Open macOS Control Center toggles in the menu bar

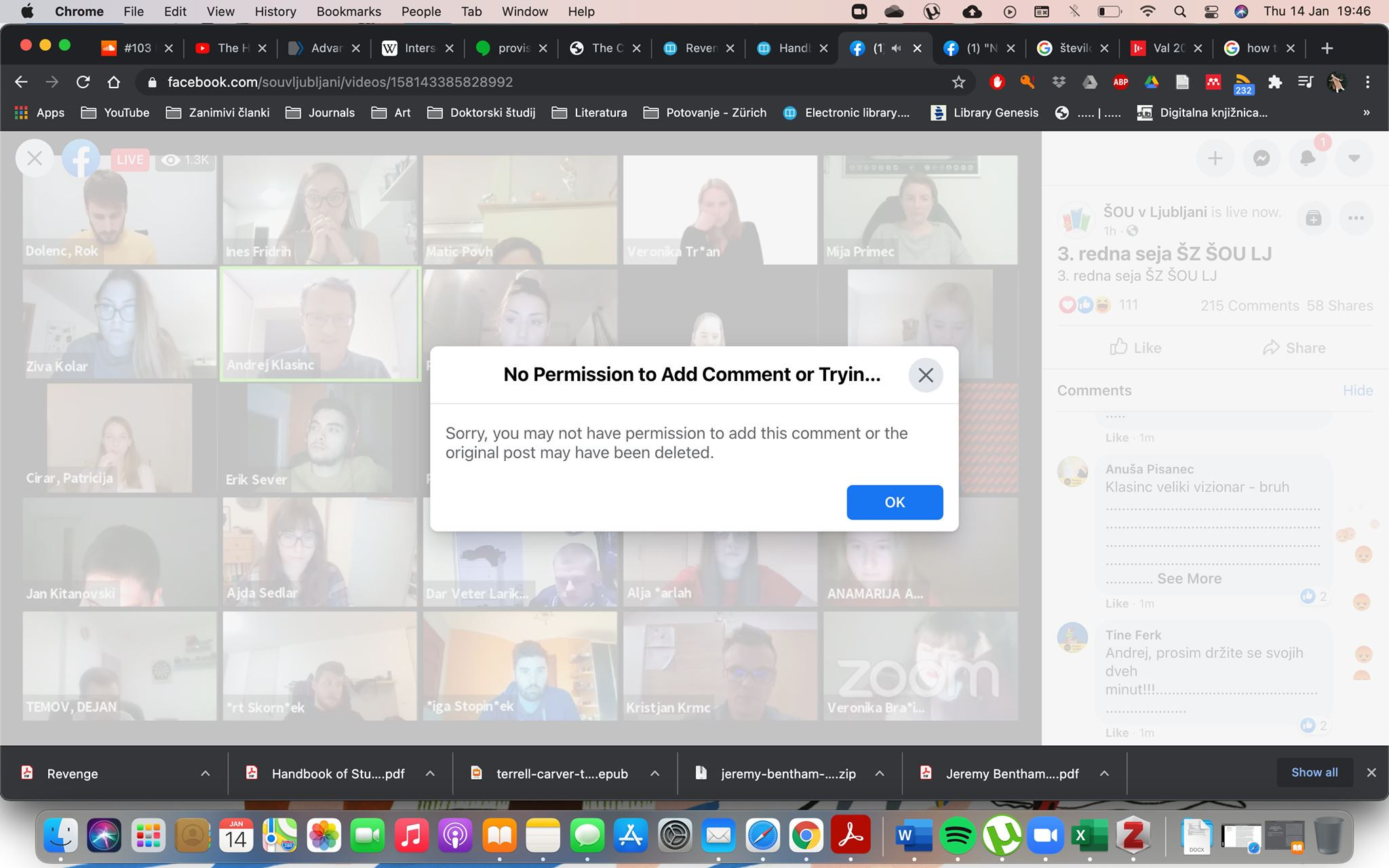(x=1211, y=12)
